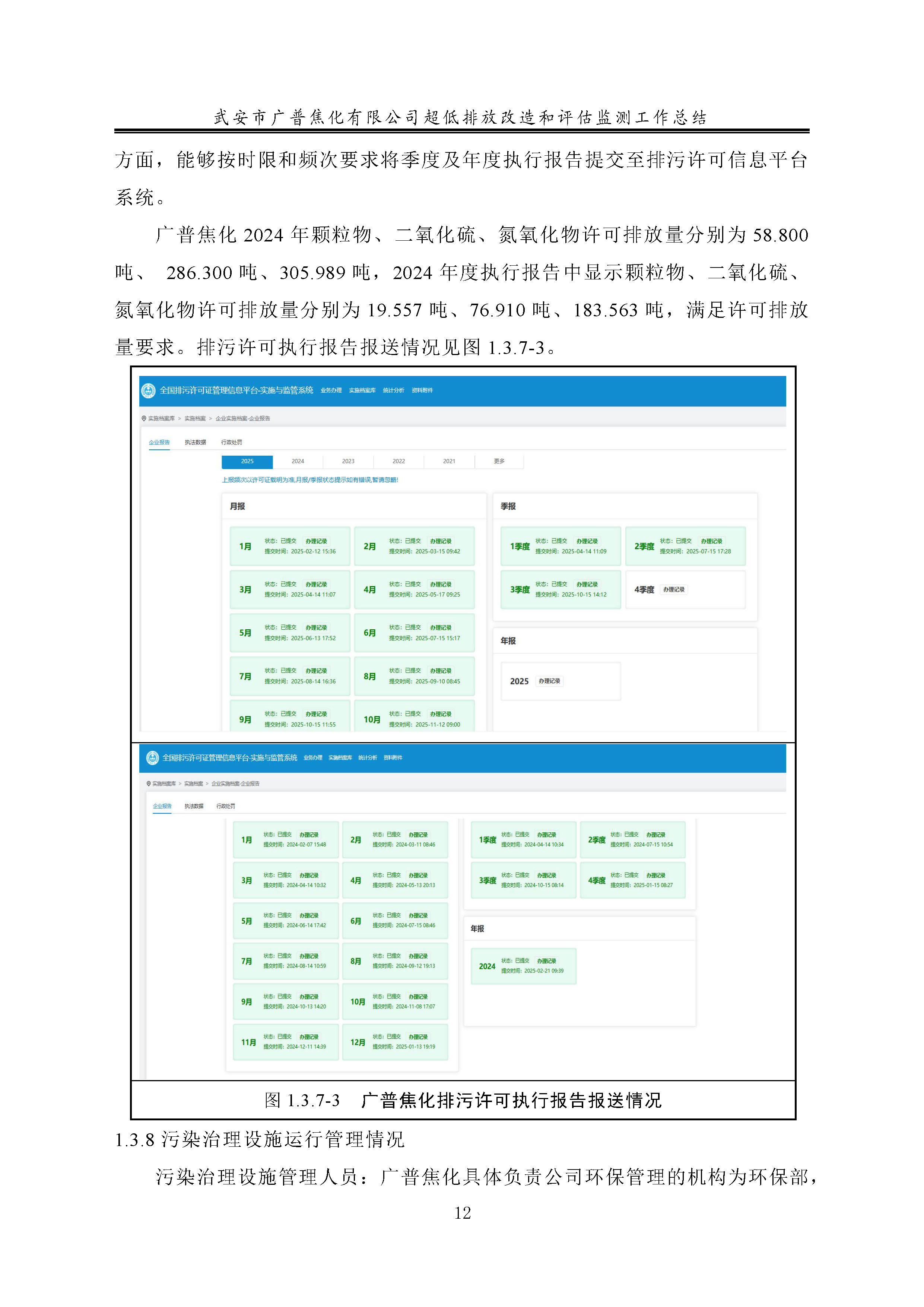Click the 季报 panel heading

pyautogui.click(x=508, y=507)
